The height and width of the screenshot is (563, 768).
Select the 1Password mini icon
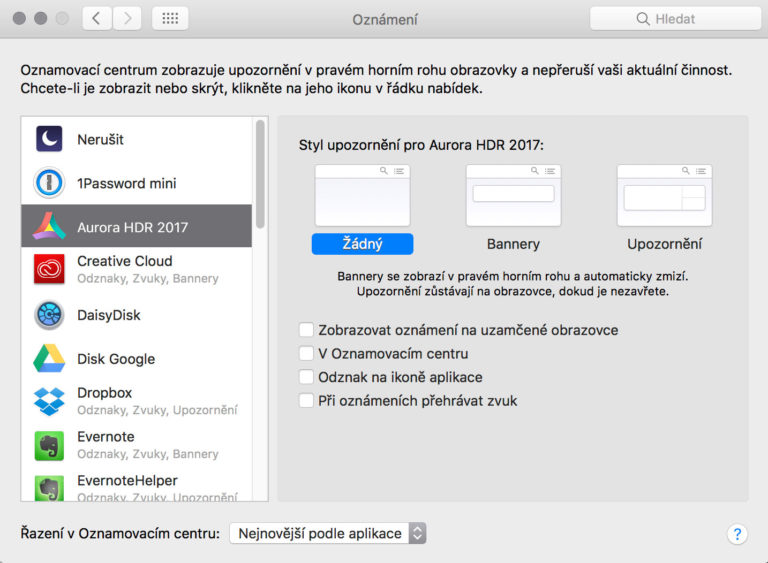(49, 183)
